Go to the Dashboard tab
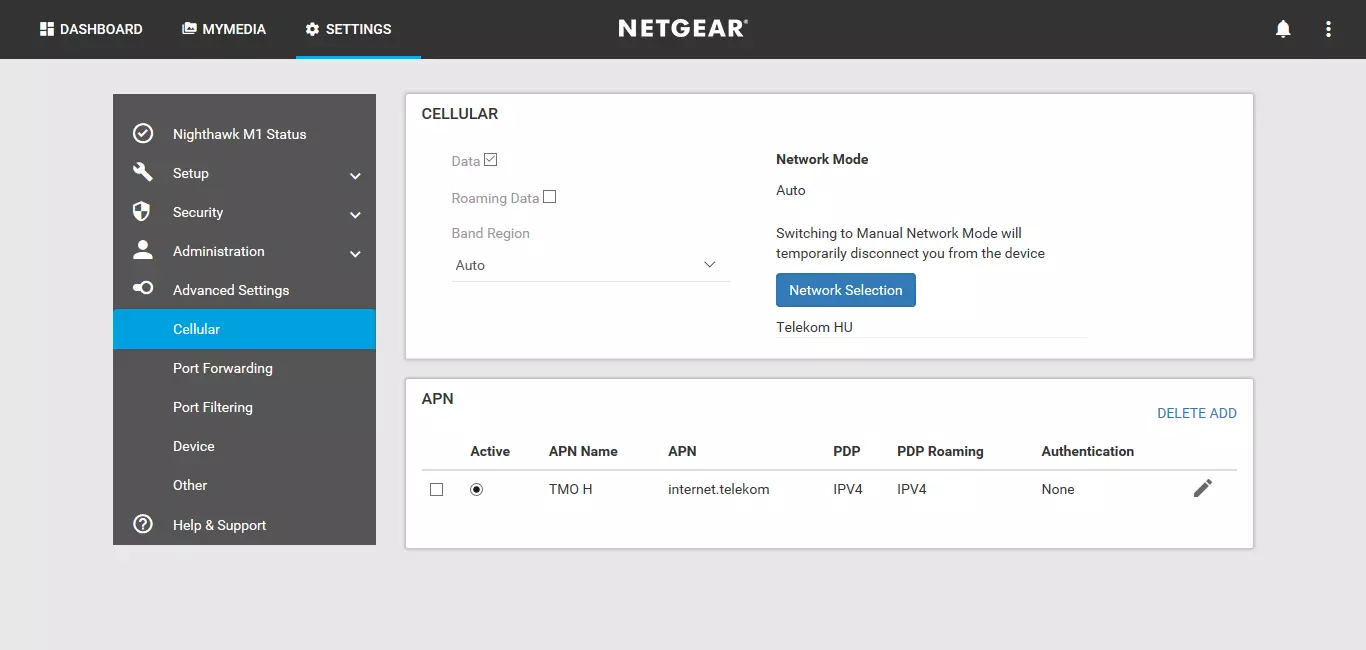Image resolution: width=1366 pixels, height=650 pixels. point(91,29)
